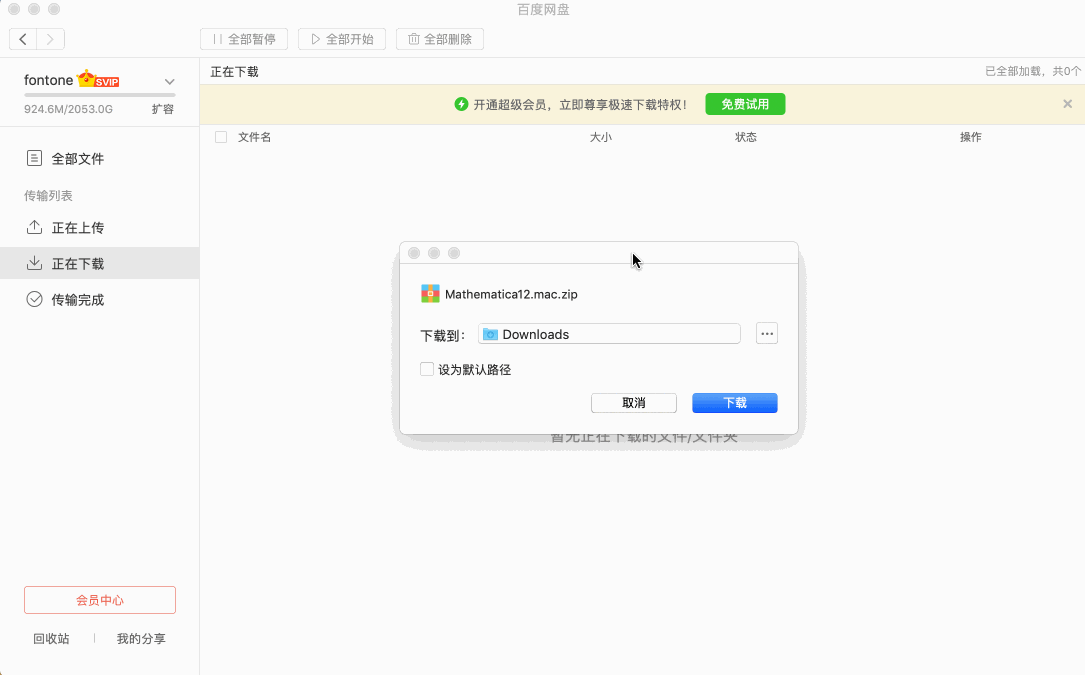Click the Downloads path field

609,334
